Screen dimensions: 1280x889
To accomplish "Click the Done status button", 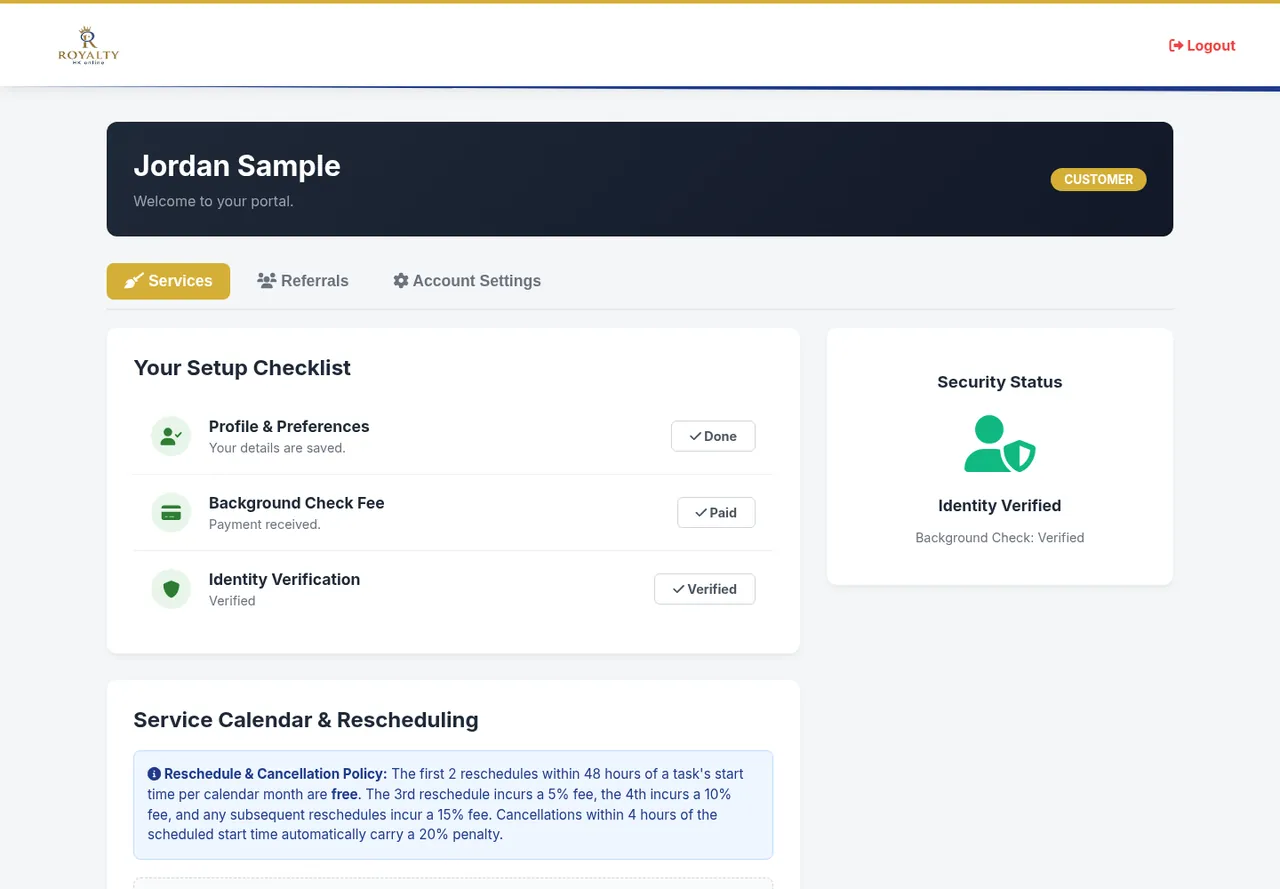I will point(713,436).
